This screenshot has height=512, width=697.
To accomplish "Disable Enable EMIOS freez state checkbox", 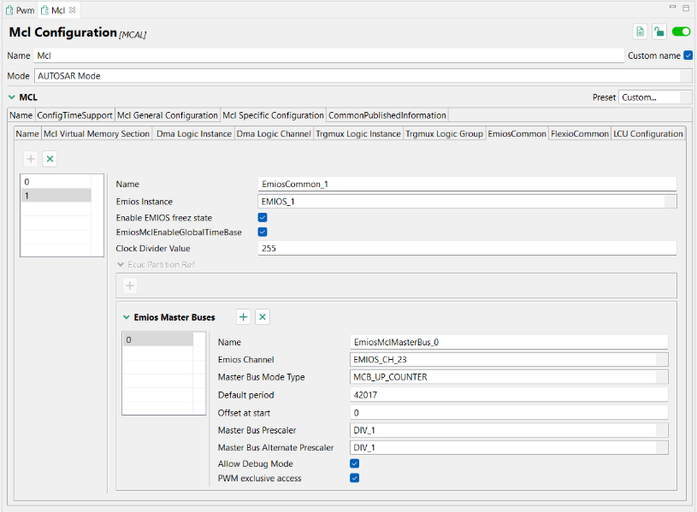I will 263,217.
